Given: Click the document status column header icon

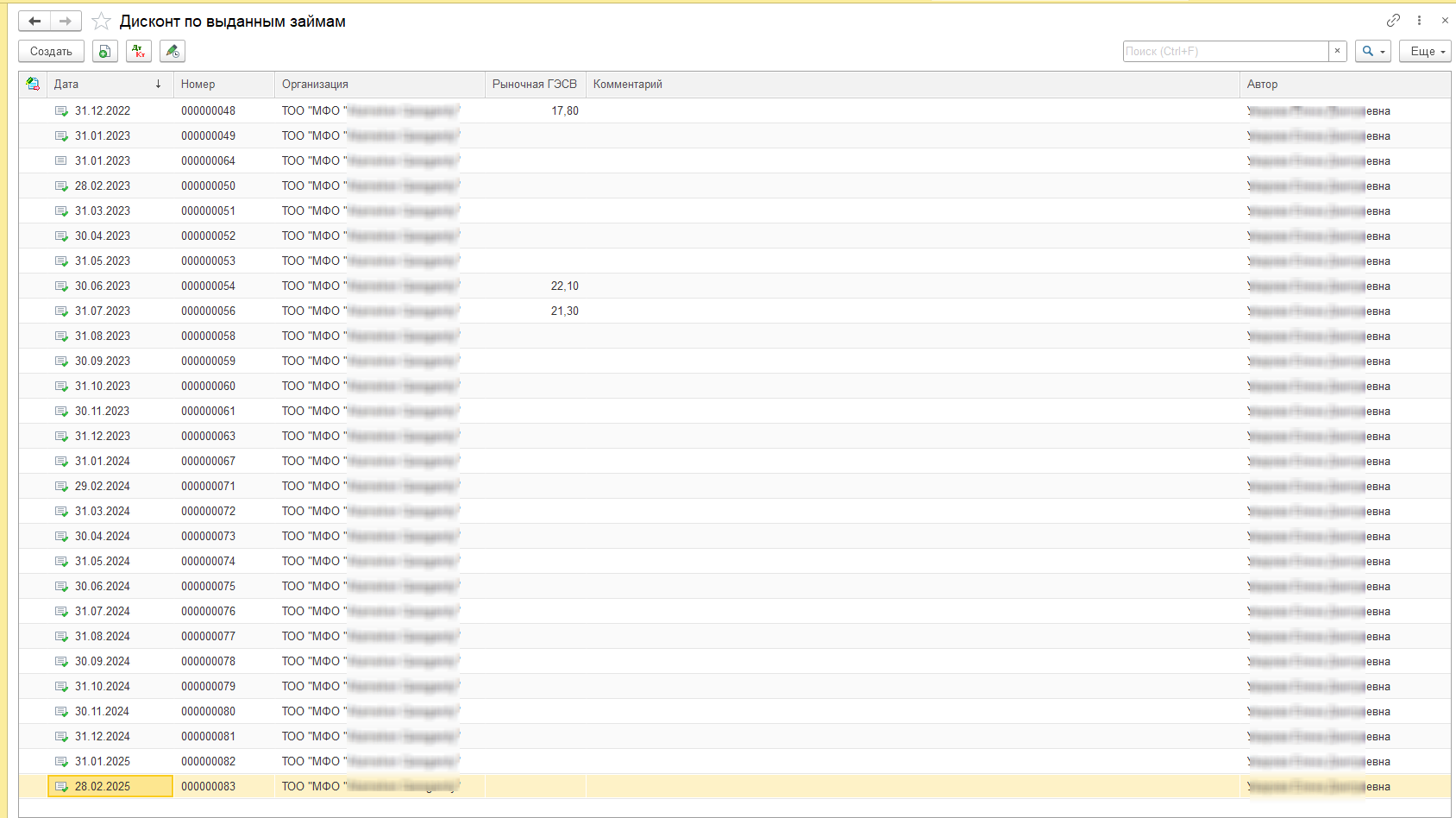Looking at the screenshot, I should coord(33,84).
